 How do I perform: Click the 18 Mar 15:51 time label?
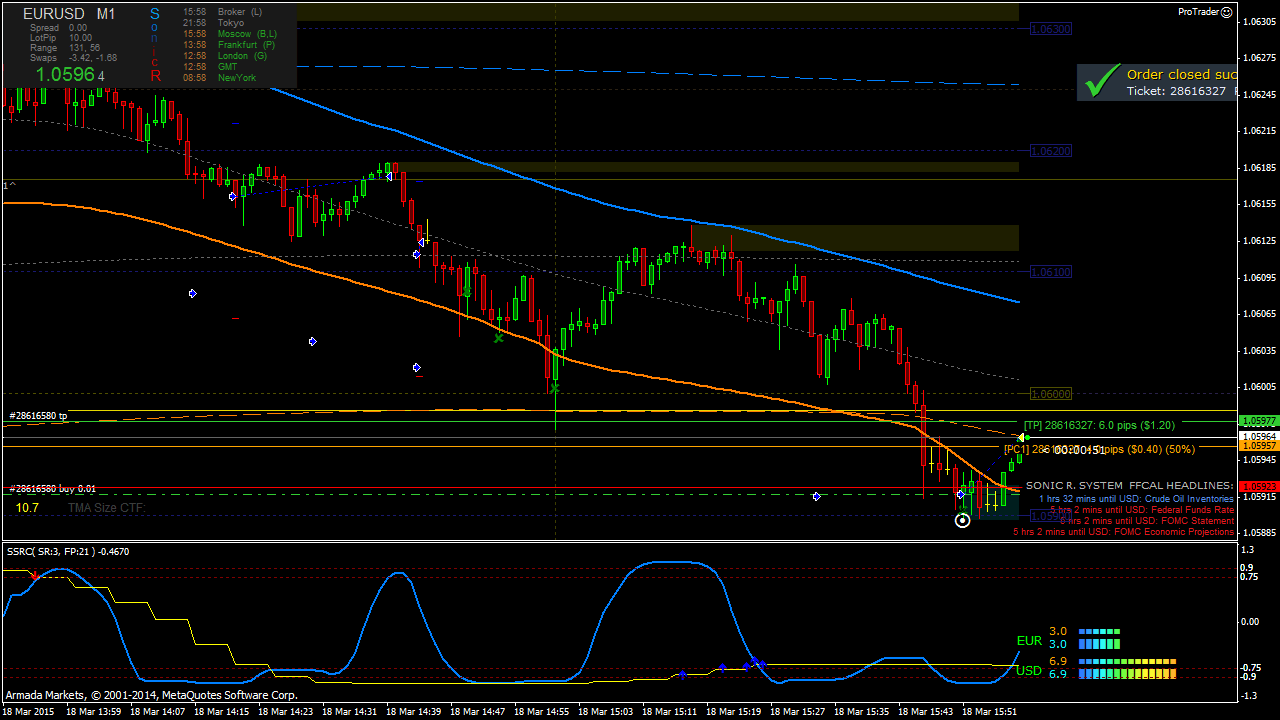pyautogui.click(x=989, y=712)
